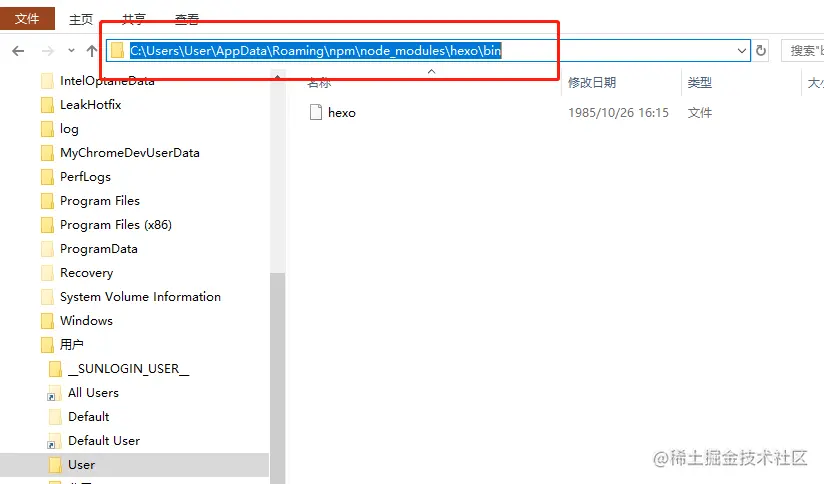
Task: Click the MyChromeDevUserData folder icon
Action: [47, 153]
